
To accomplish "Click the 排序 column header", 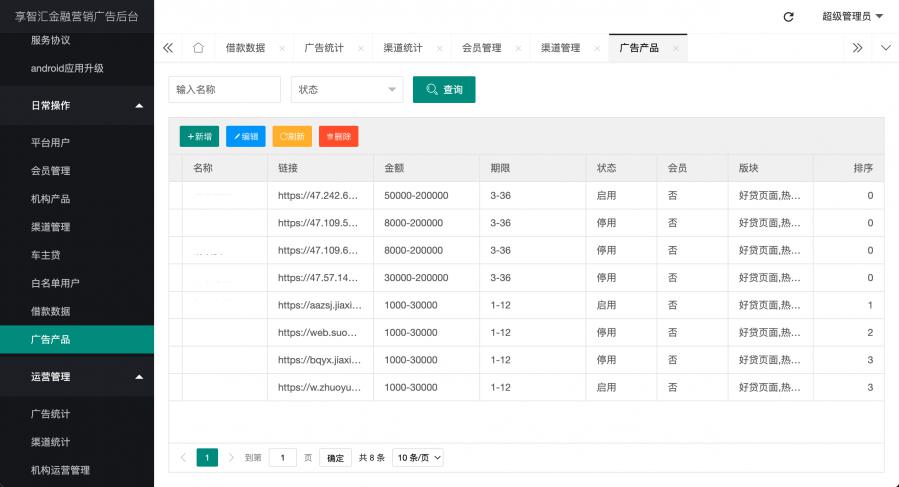I will tap(862, 168).
